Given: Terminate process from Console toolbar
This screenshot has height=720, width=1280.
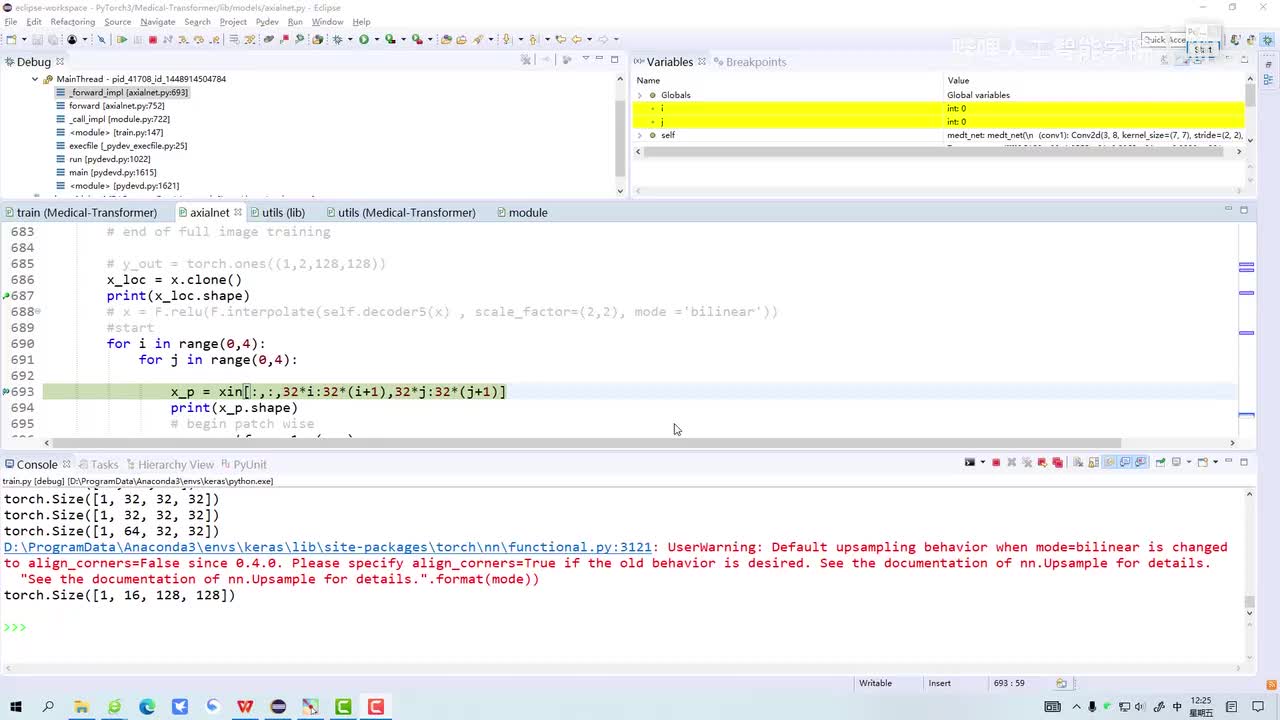Looking at the screenshot, I should pos(996,463).
